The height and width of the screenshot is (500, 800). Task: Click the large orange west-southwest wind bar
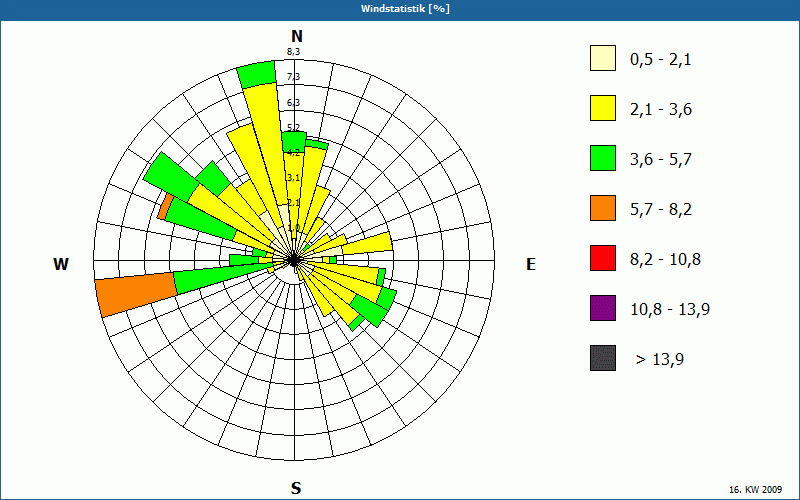136,294
